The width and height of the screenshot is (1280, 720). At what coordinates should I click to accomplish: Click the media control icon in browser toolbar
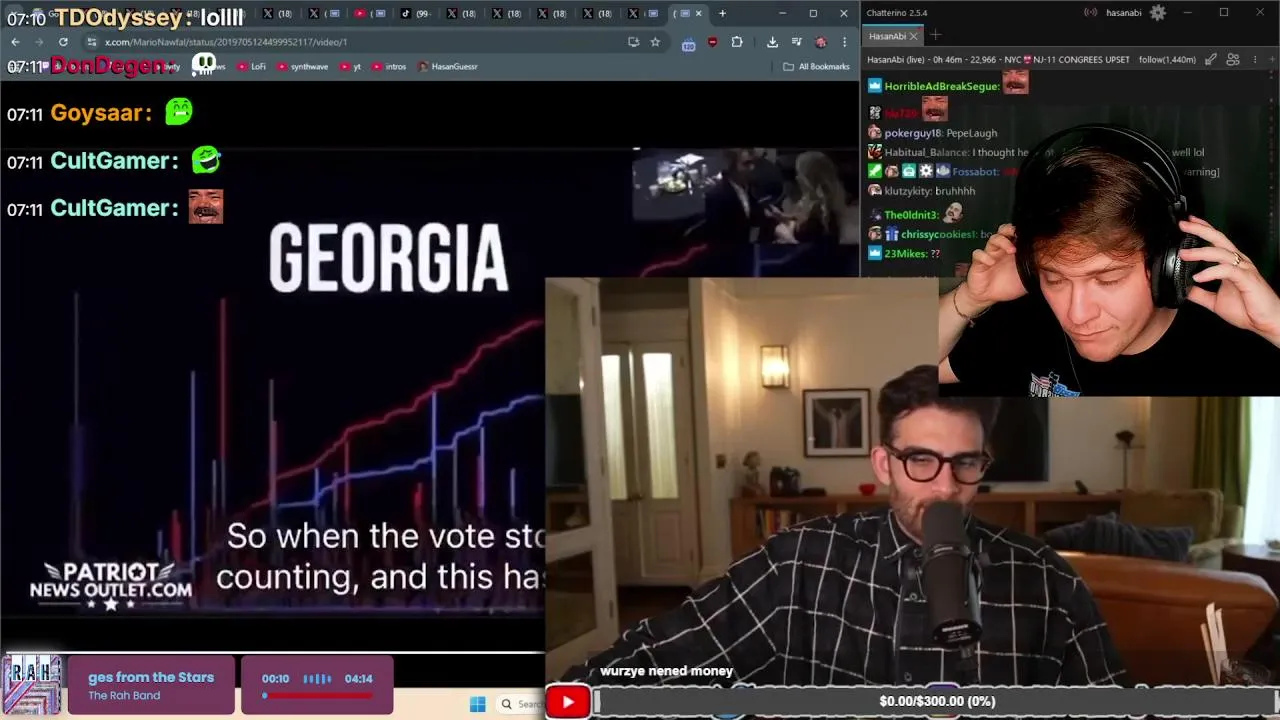tap(796, 42)
